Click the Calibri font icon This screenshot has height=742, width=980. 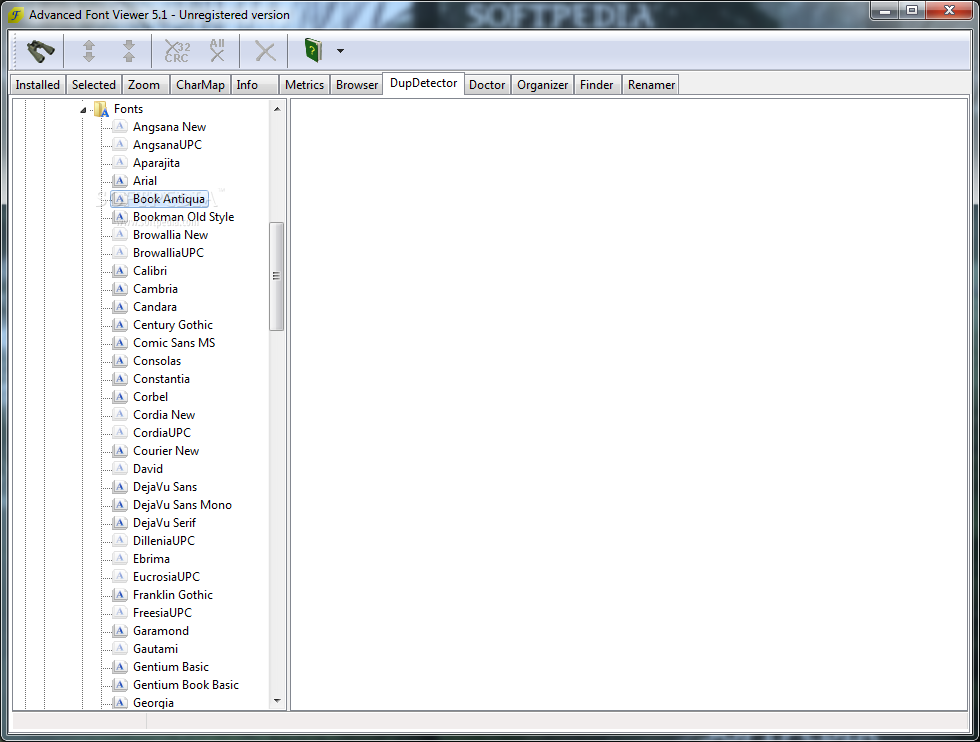[x=121, y=271]
